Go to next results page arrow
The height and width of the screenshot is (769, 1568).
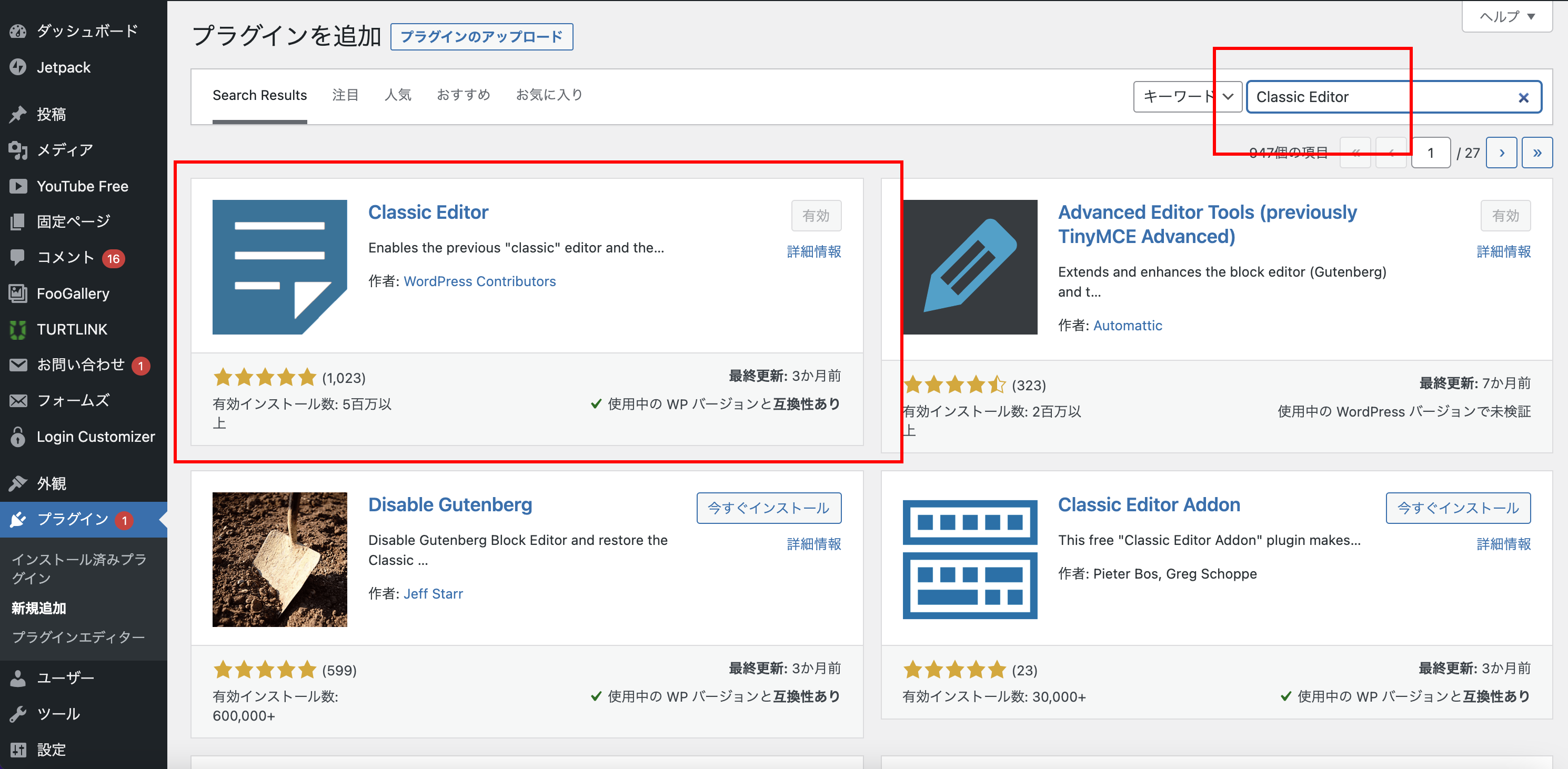tap(1501, 153)
